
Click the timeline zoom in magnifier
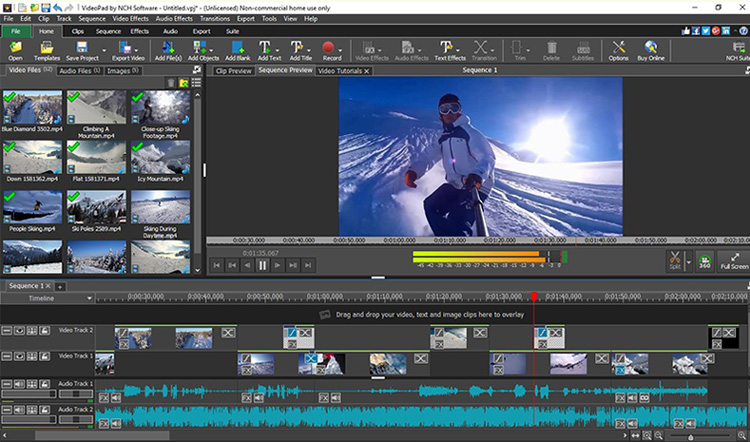pos(742,435)
